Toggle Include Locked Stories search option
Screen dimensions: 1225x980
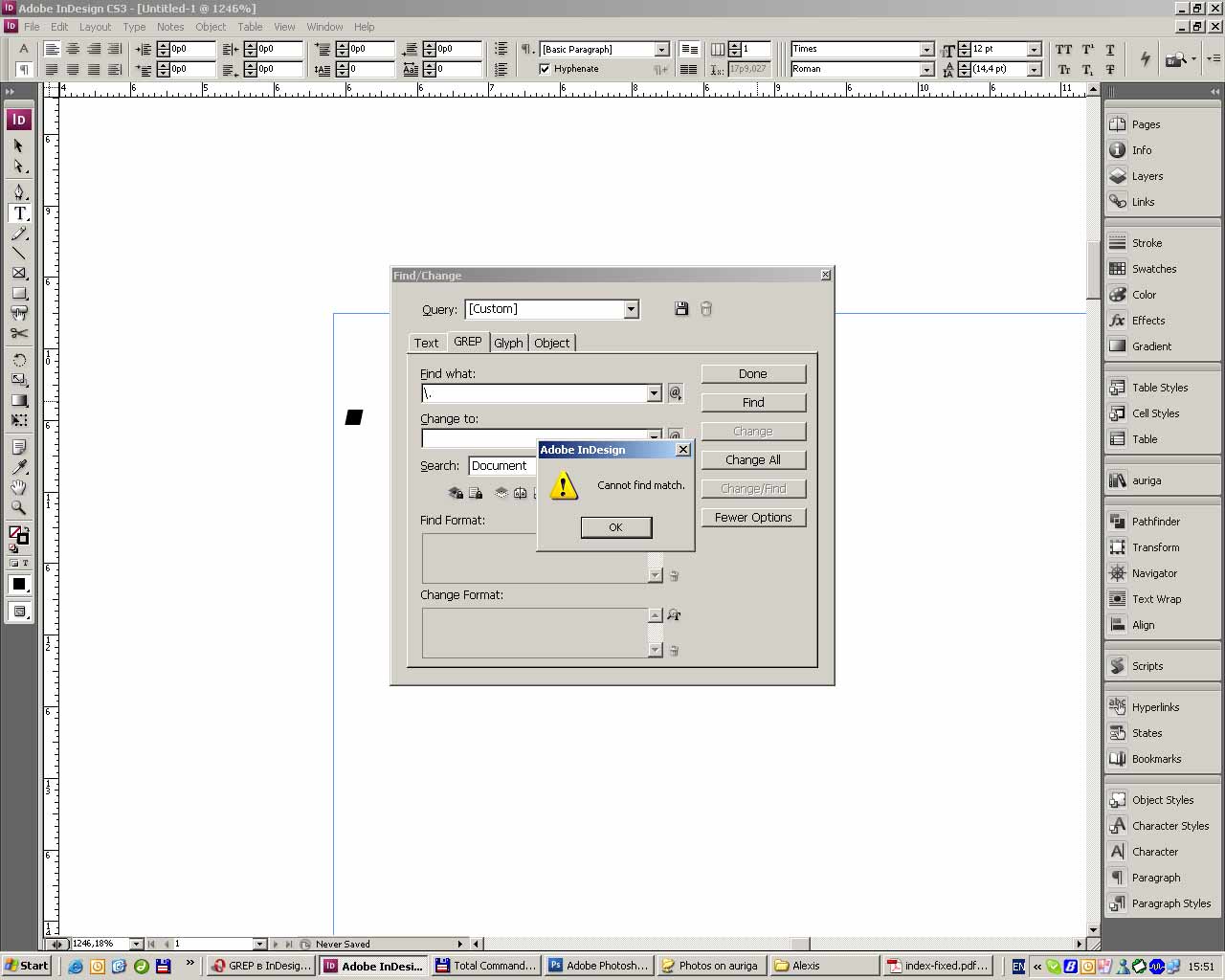476,493
